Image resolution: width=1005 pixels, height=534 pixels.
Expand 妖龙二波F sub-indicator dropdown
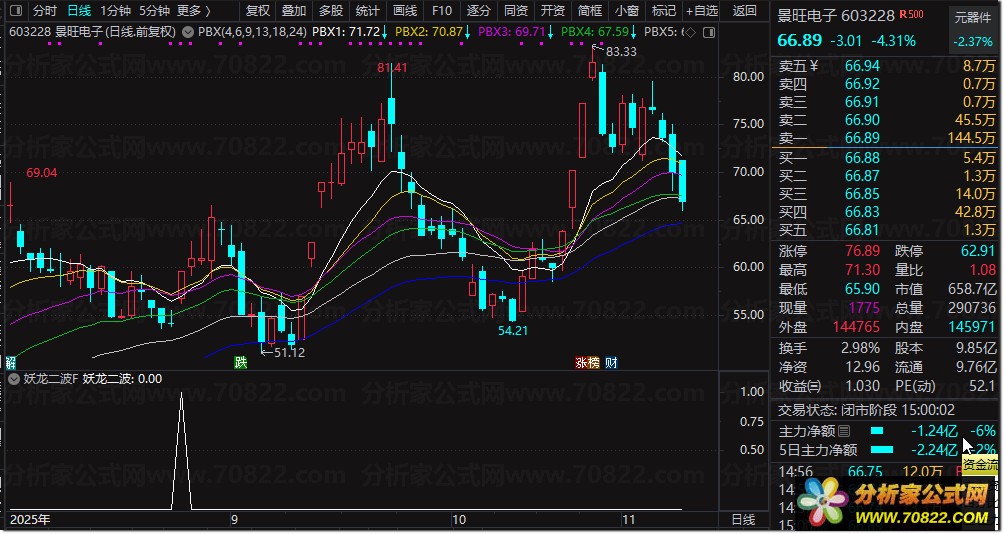point(13,379)
